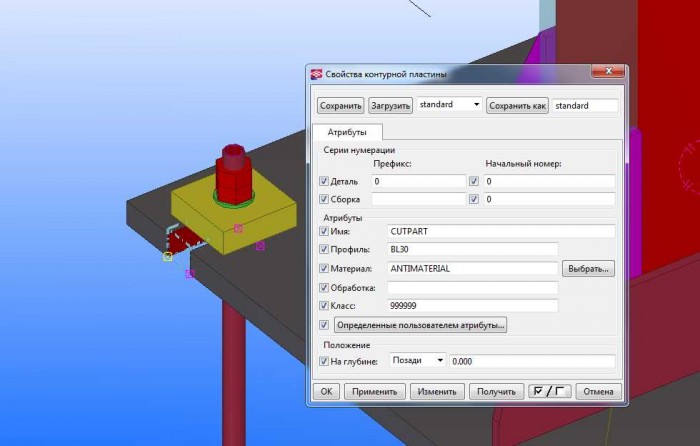Click the Выбрать... material button

point(588,269)
